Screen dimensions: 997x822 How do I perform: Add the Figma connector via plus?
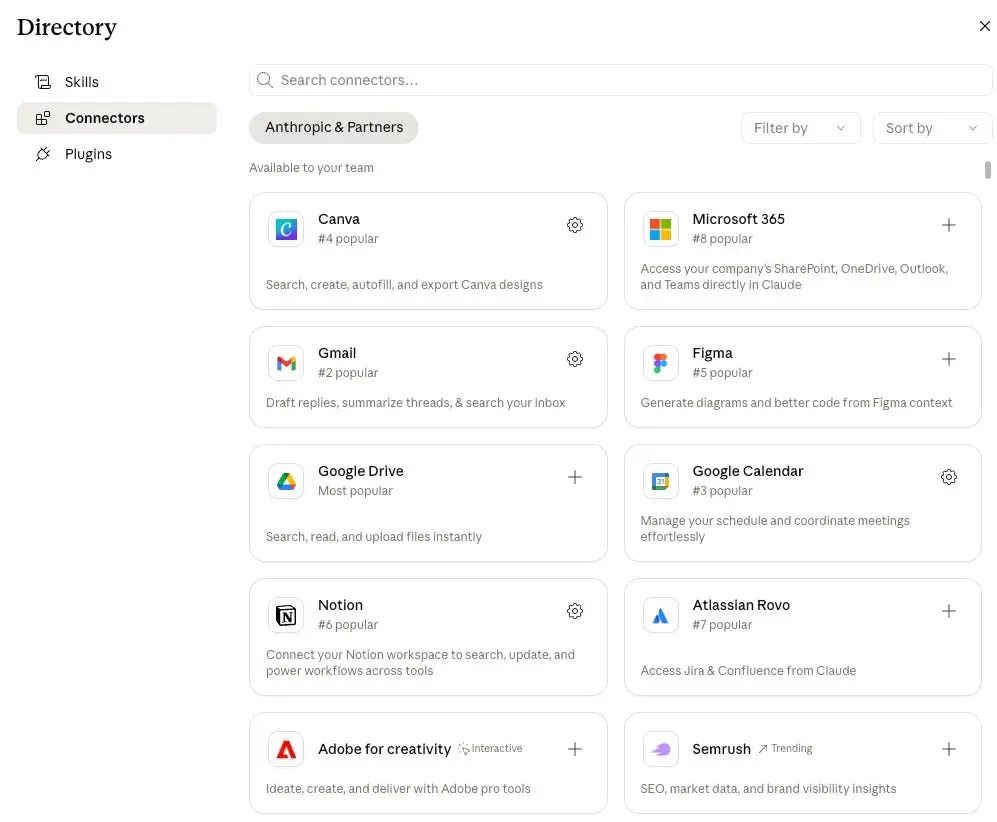coord(948,359)
